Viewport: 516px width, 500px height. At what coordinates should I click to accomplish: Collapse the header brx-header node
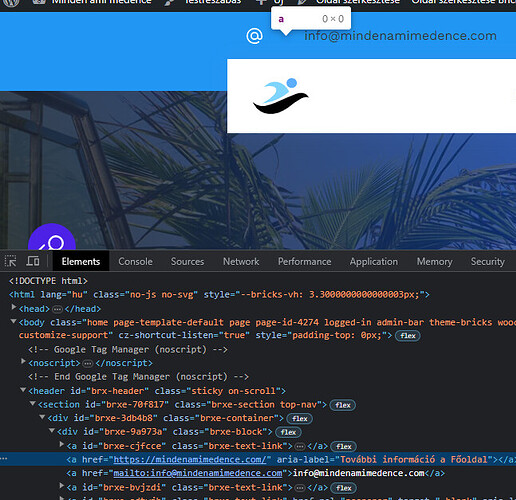coord(23,389)
